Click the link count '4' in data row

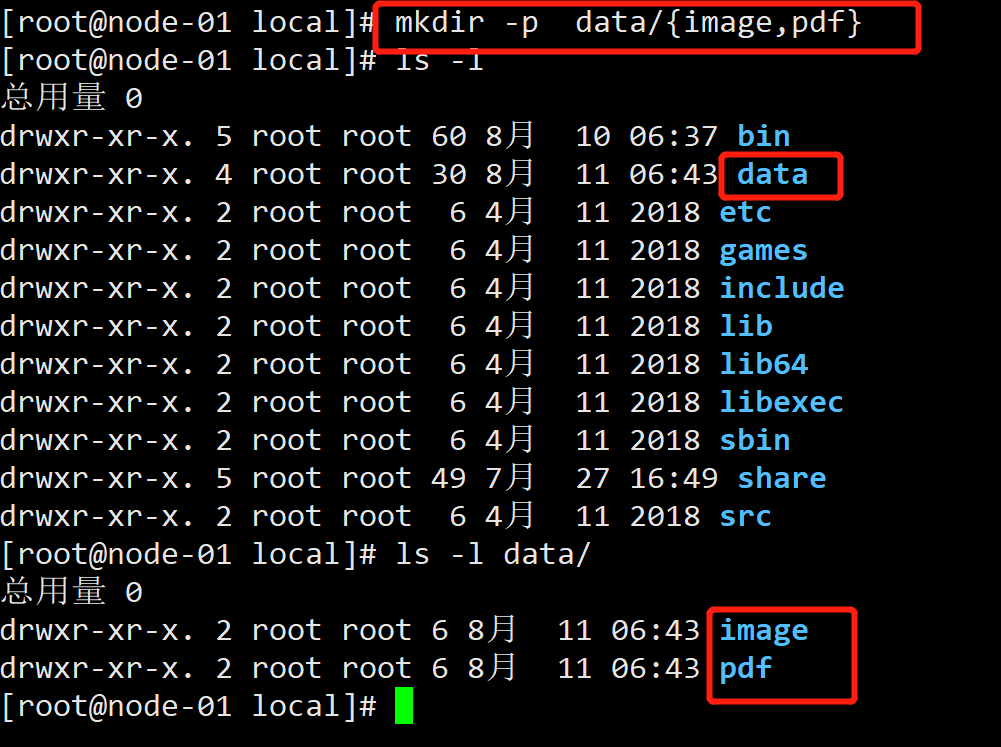(x=223, y=174)
